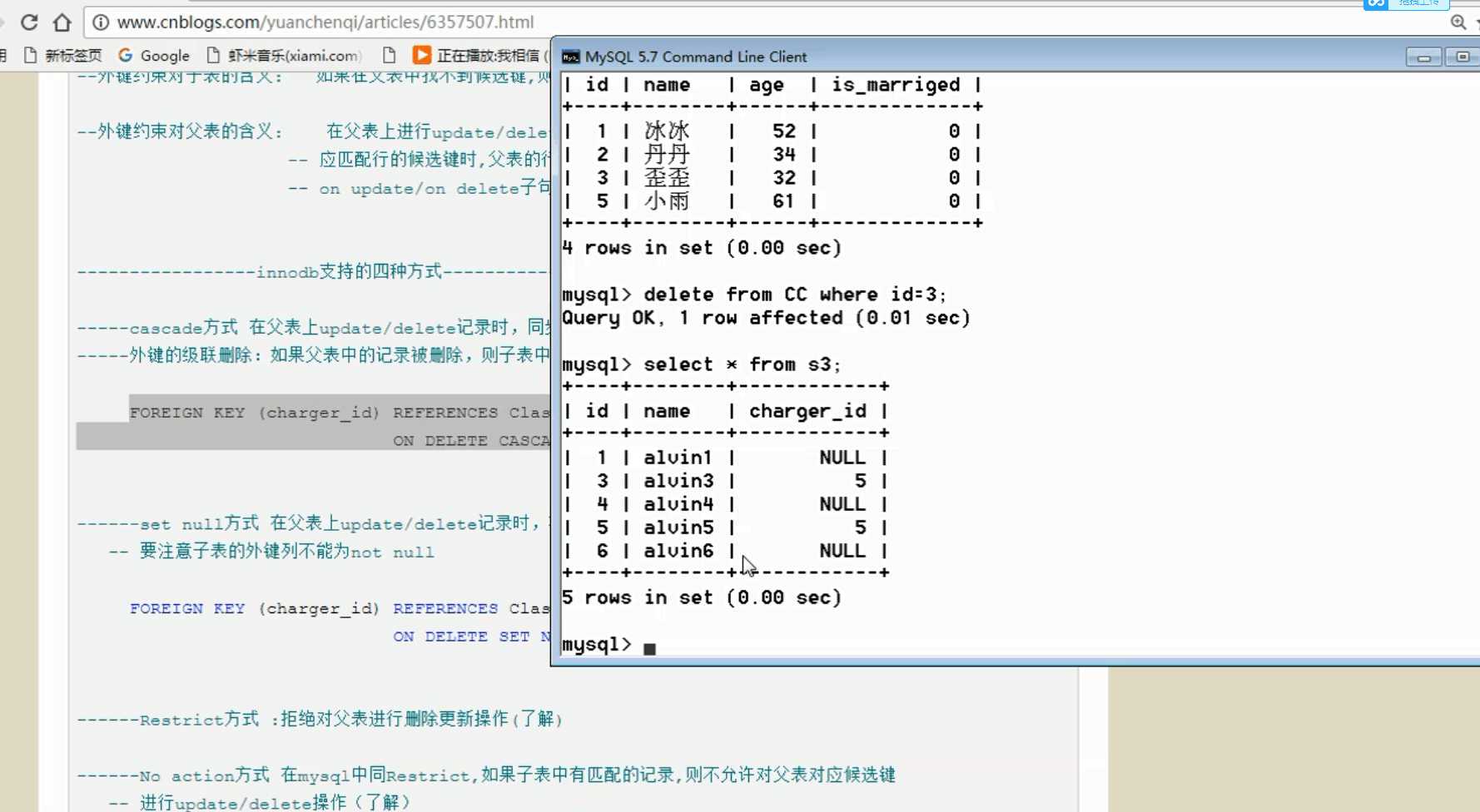The width and height of the screenshot is (1480, 812).
Task: Click the MySQL 5.7 Command Line Client title
Action: [x=696, y=57]
